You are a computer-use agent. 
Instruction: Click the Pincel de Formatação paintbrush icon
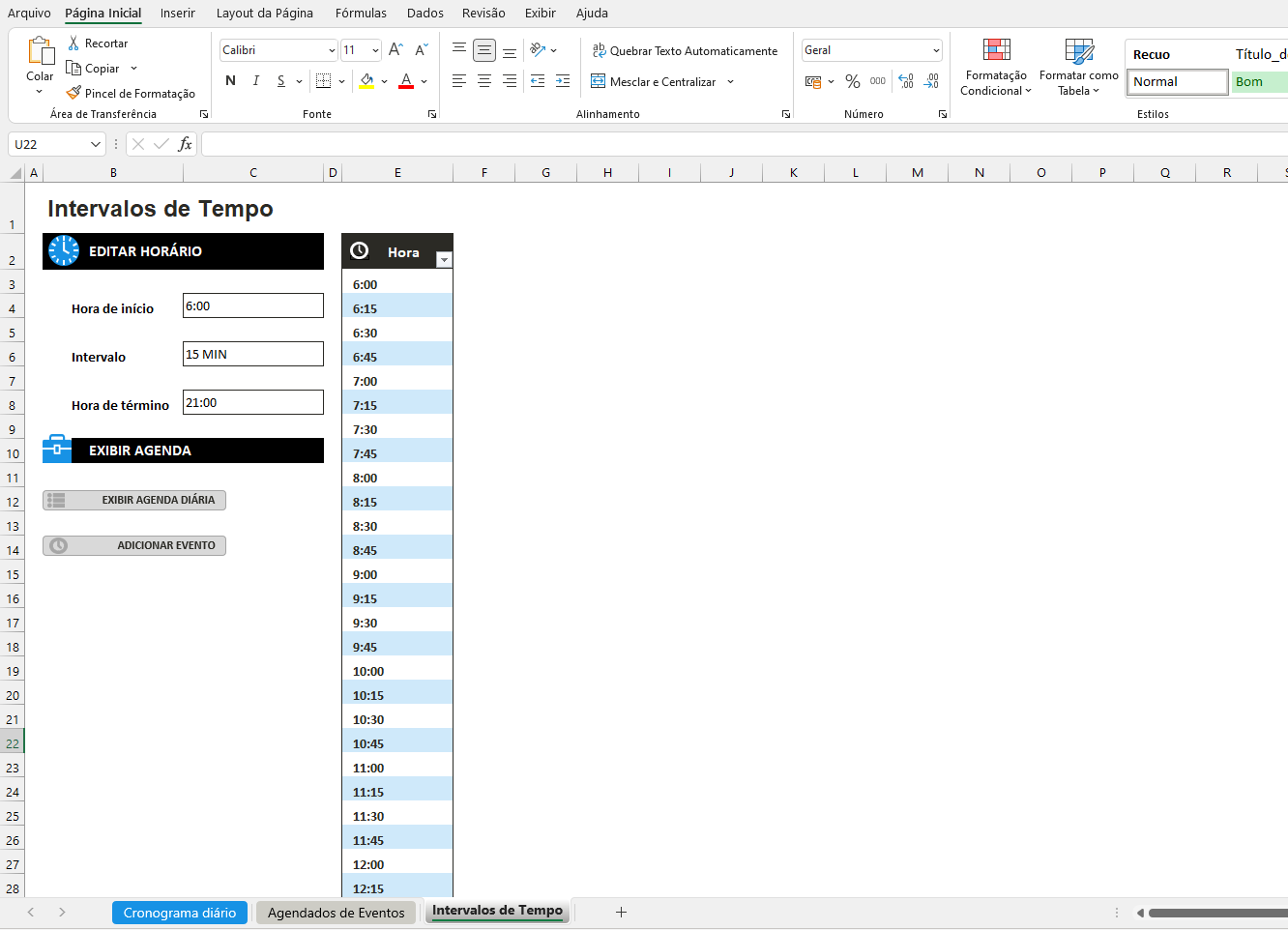pos(73,93)
